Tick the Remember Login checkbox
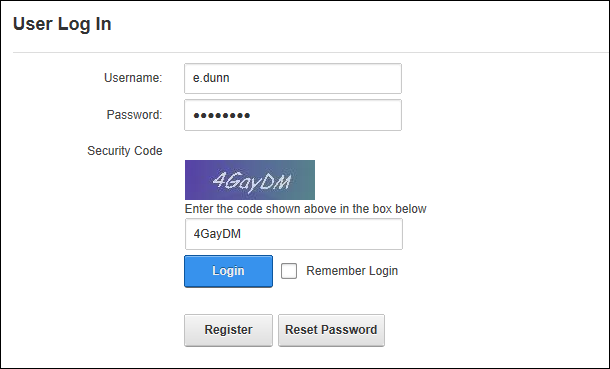 (x=289, y=271)
